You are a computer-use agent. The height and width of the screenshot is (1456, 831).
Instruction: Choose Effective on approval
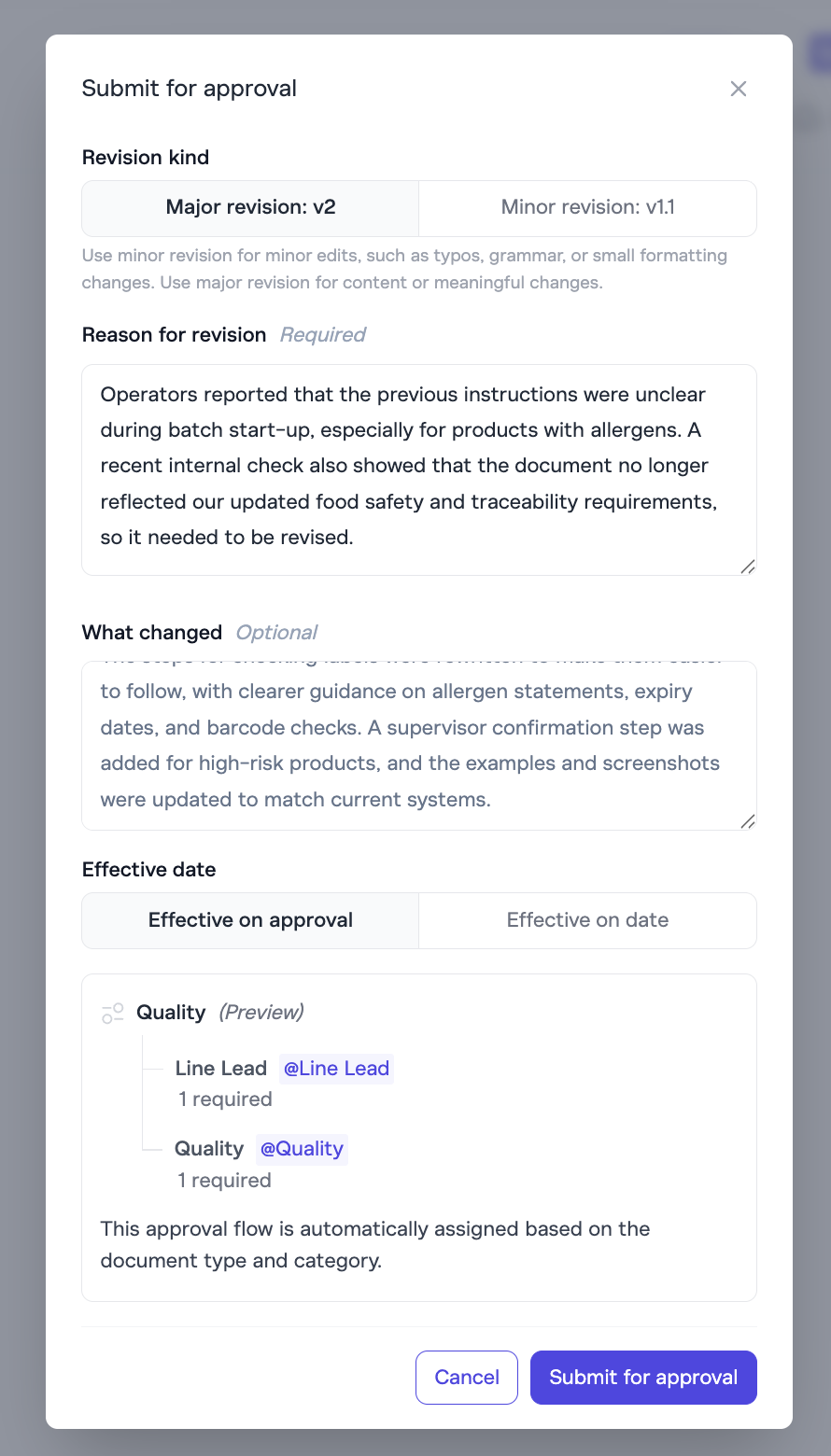point(250,920)
